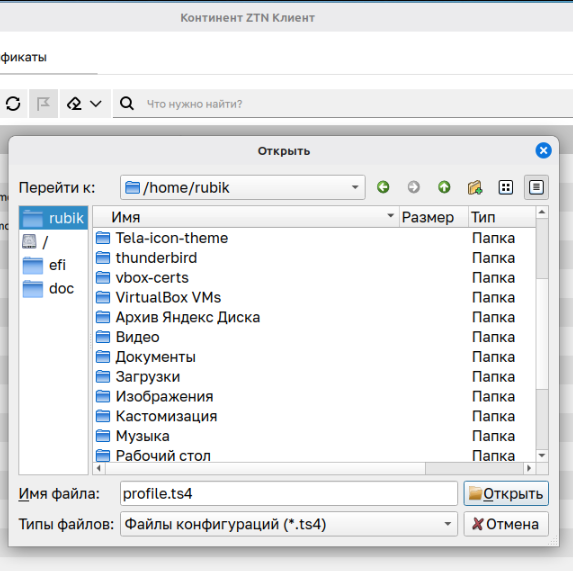Screen dimensions: 573x571
Task: Click the folder icon beside thunderbird
Action: coord(103,258)
